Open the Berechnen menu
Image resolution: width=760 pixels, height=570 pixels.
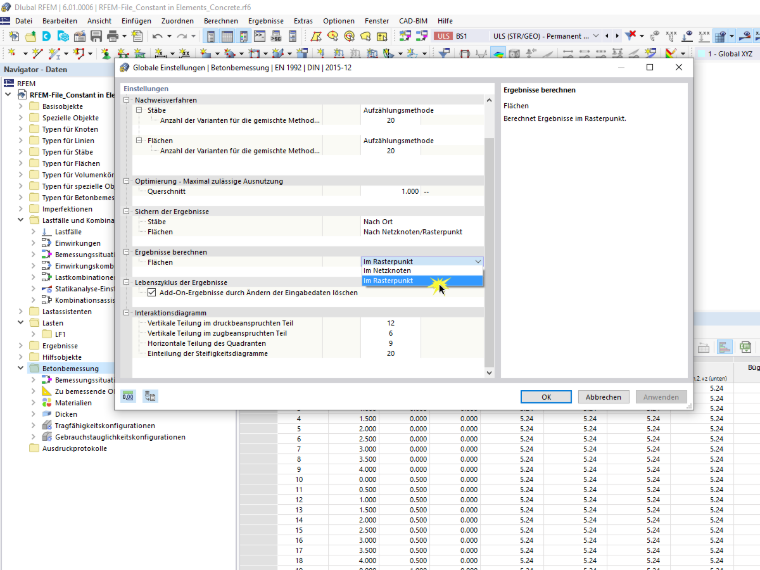point(221,21)
